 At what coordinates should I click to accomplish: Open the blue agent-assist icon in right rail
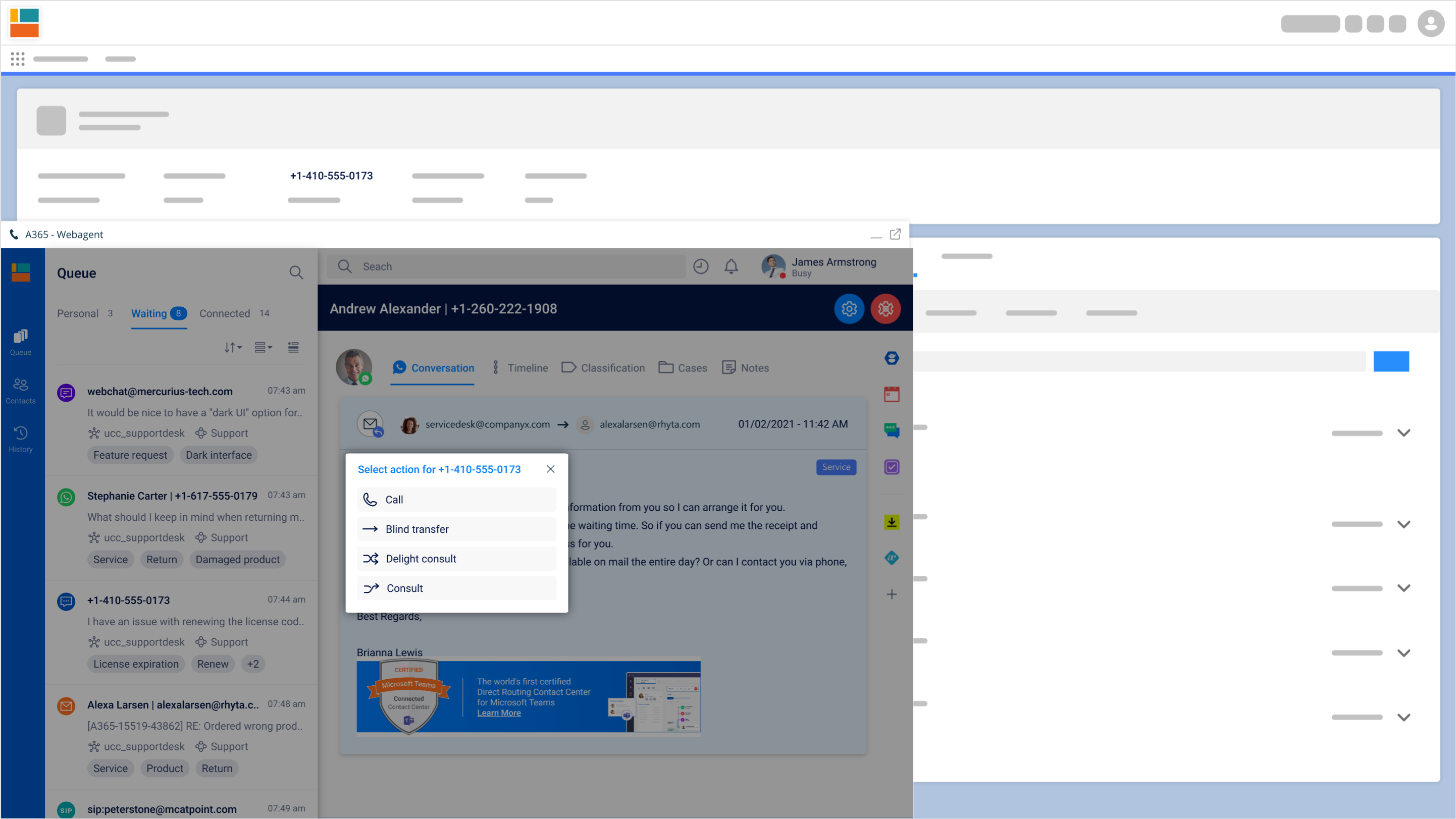point(892,358)
